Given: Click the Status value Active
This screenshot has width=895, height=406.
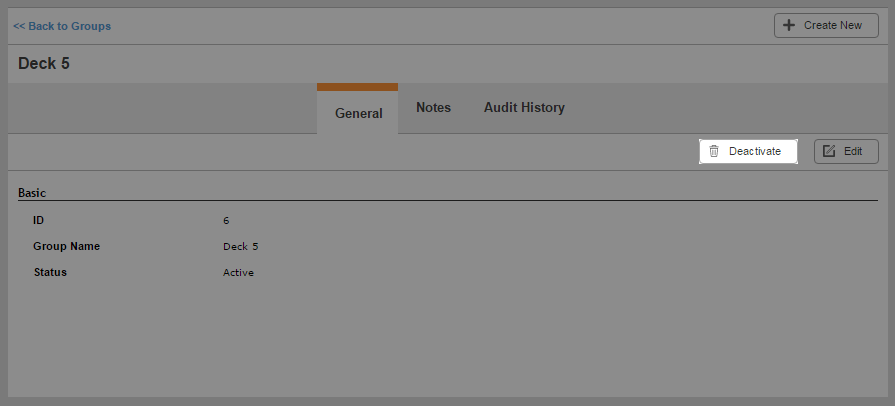Looking at the screenshot, I should point(238,273).
